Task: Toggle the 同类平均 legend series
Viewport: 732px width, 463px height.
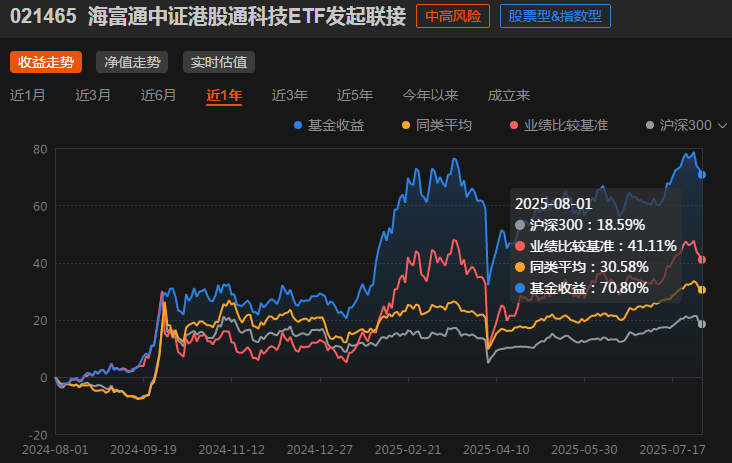Action: pos(437,125)
